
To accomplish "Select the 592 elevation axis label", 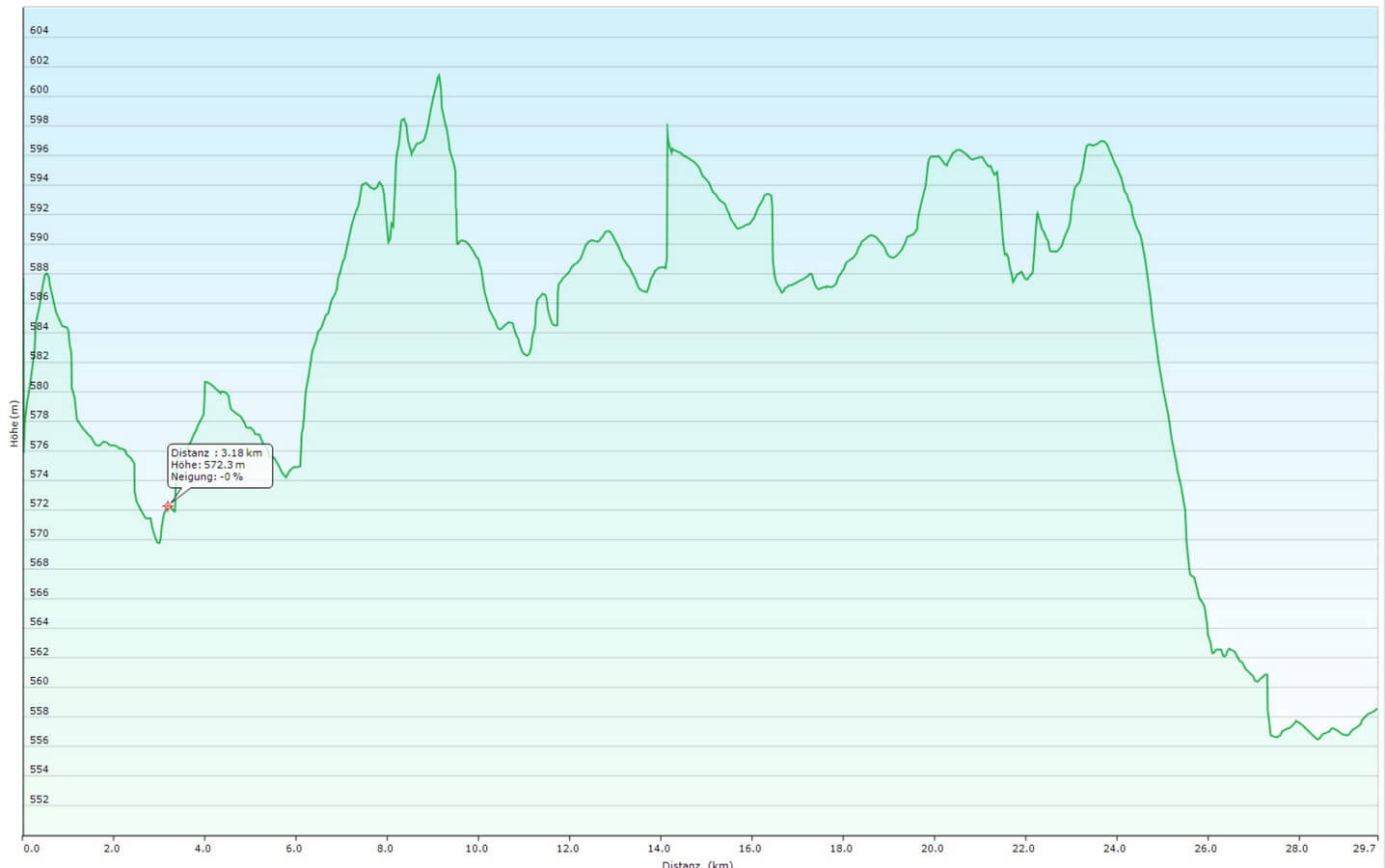I will click(x=39, y=208).
